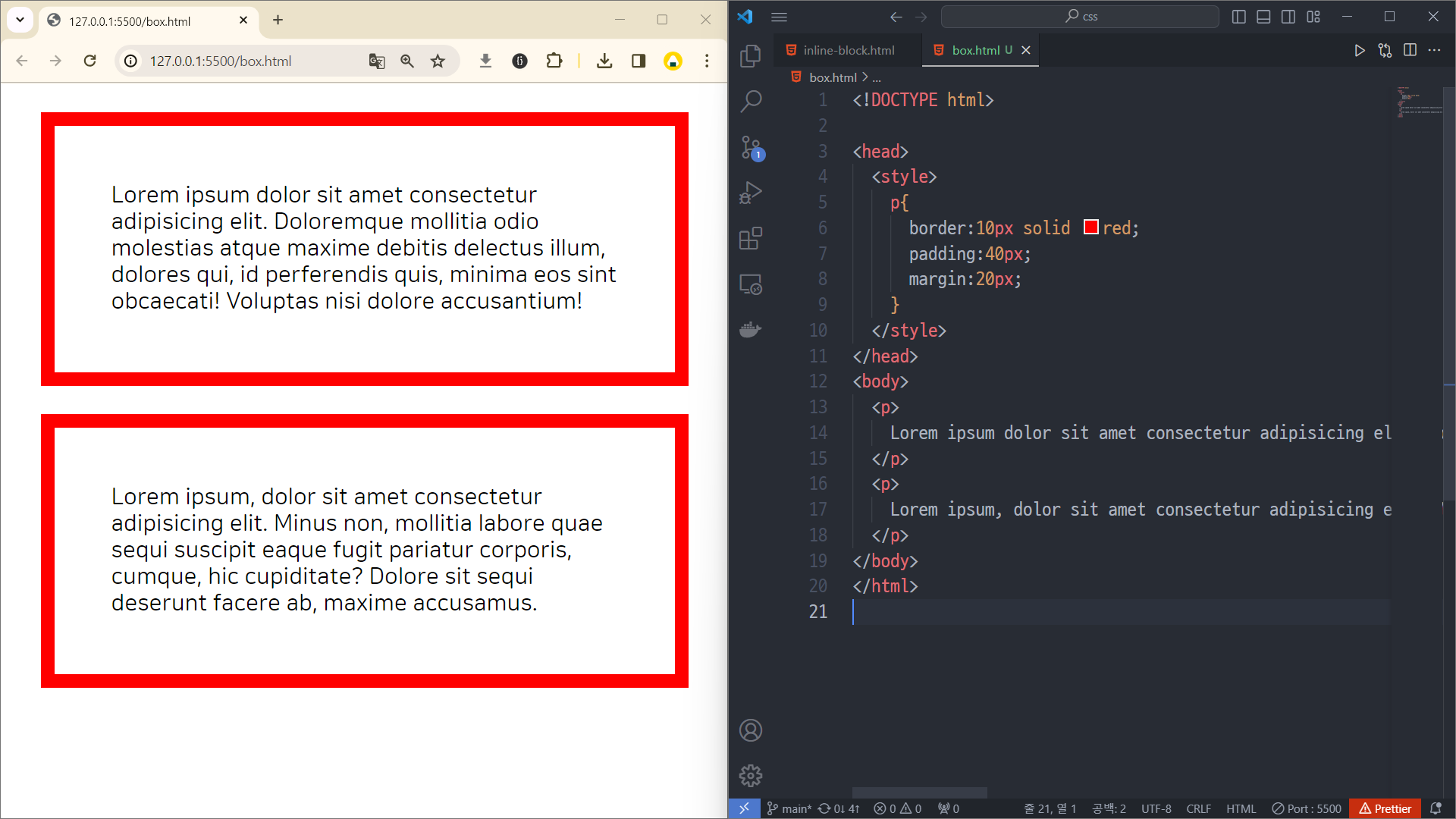Open the Manage gear settings icon
Screen dimensions: 1456x819
751,776
